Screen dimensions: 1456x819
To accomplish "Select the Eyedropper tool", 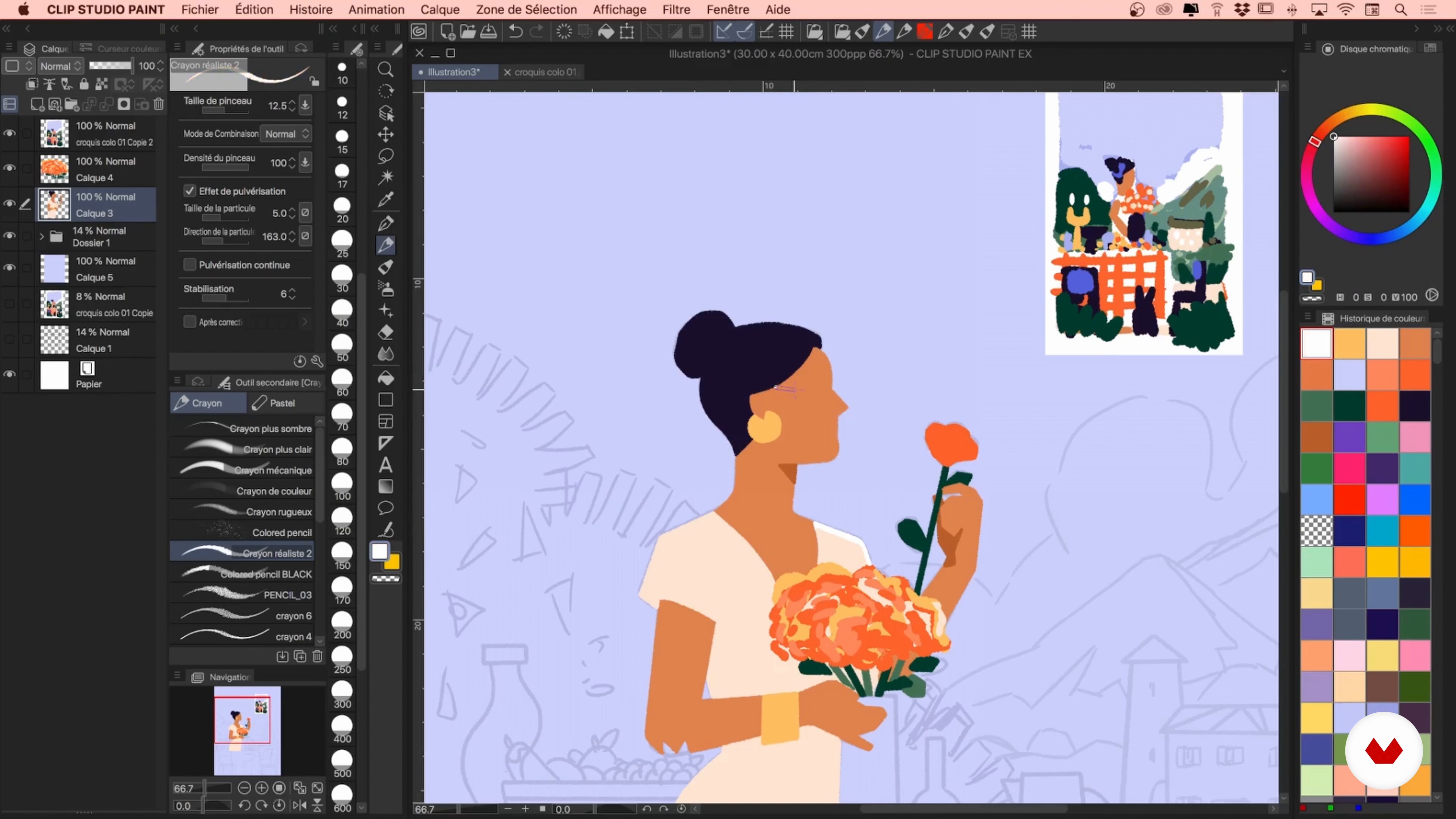I will [x=386, y=199].
